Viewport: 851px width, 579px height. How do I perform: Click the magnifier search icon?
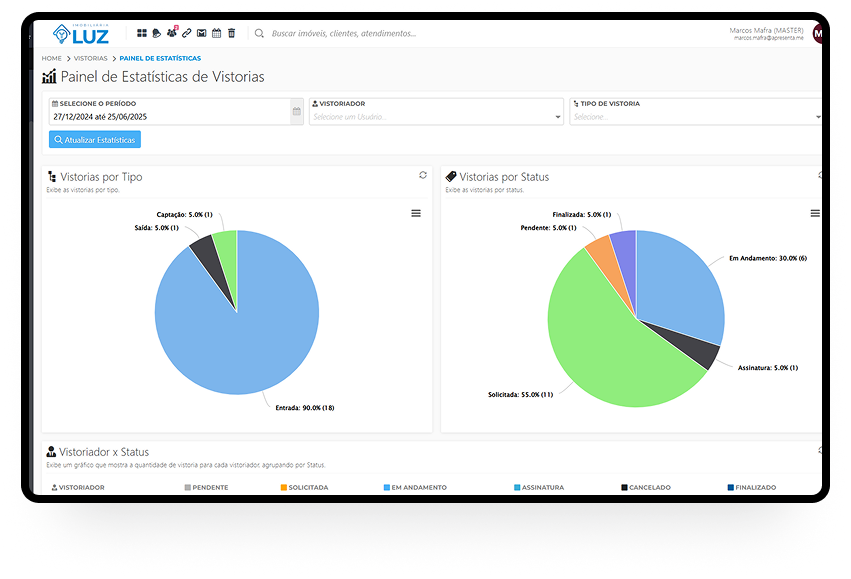[259, 34]
